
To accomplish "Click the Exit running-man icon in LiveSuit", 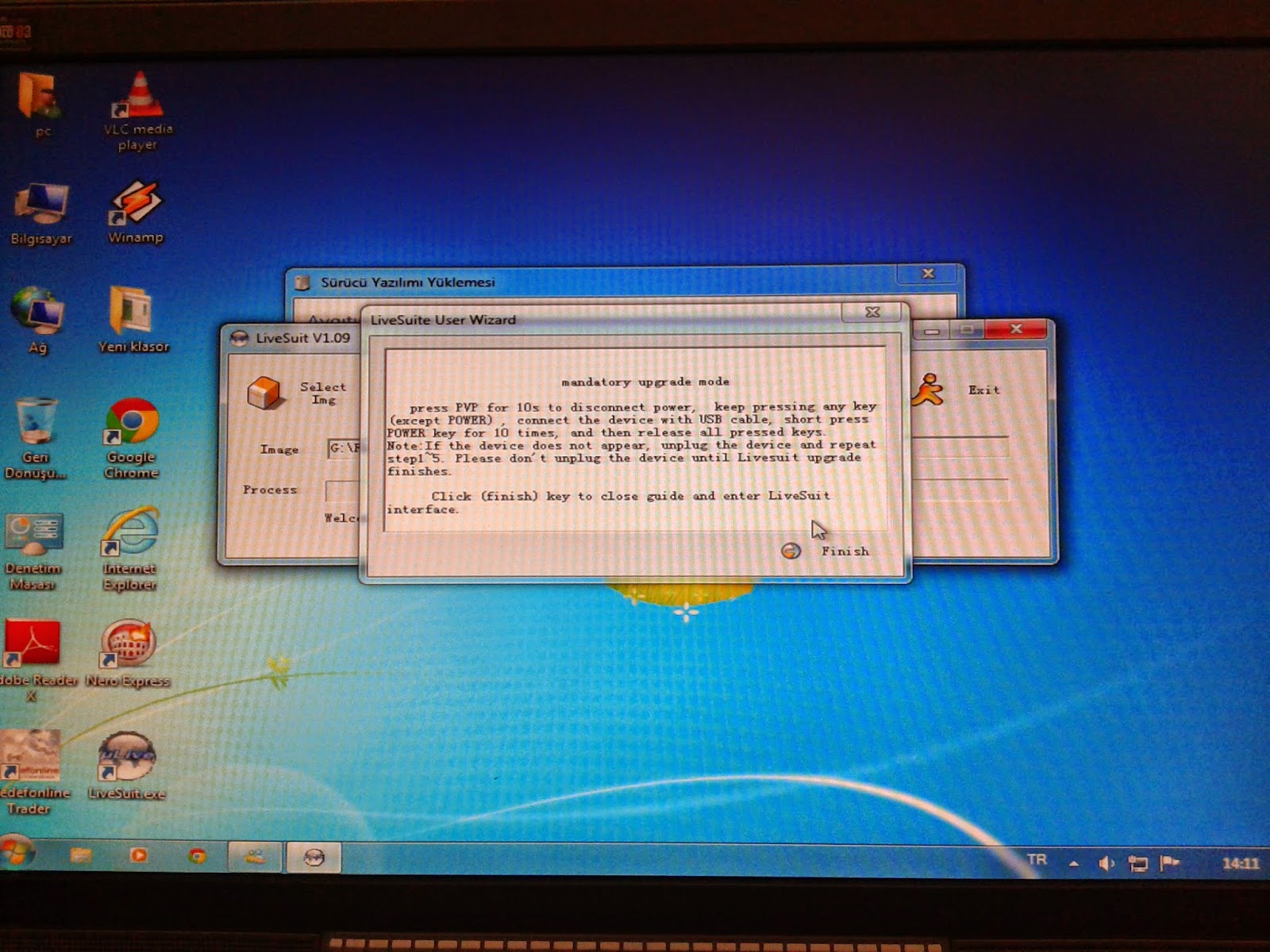I will [928, 390].
